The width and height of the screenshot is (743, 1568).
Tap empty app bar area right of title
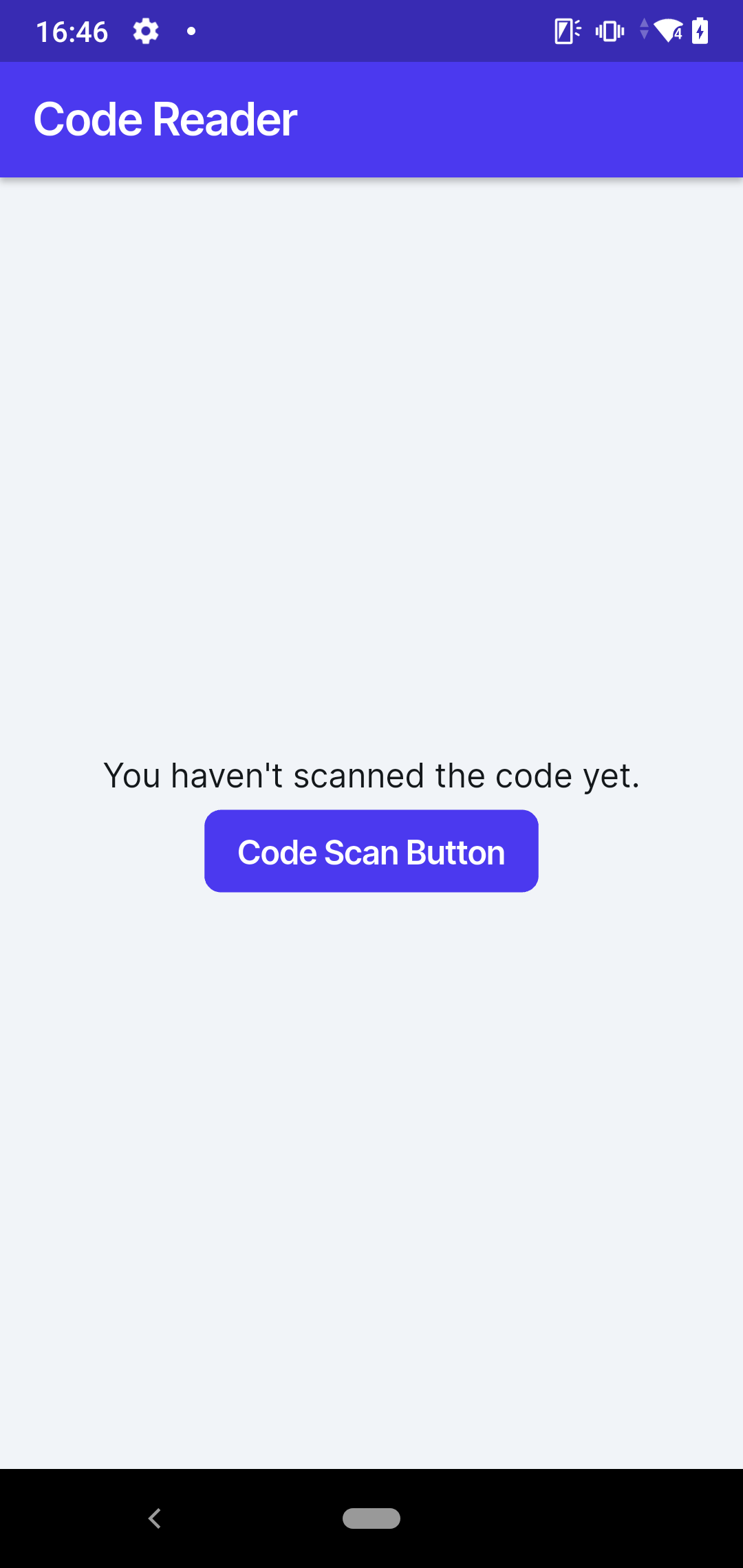point(523,120)
